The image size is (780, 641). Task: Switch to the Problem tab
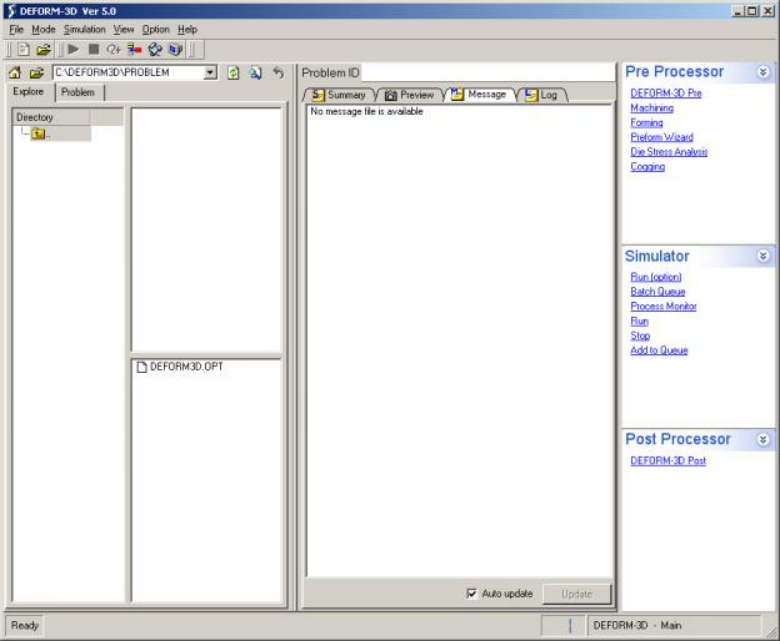pos(78,92)
